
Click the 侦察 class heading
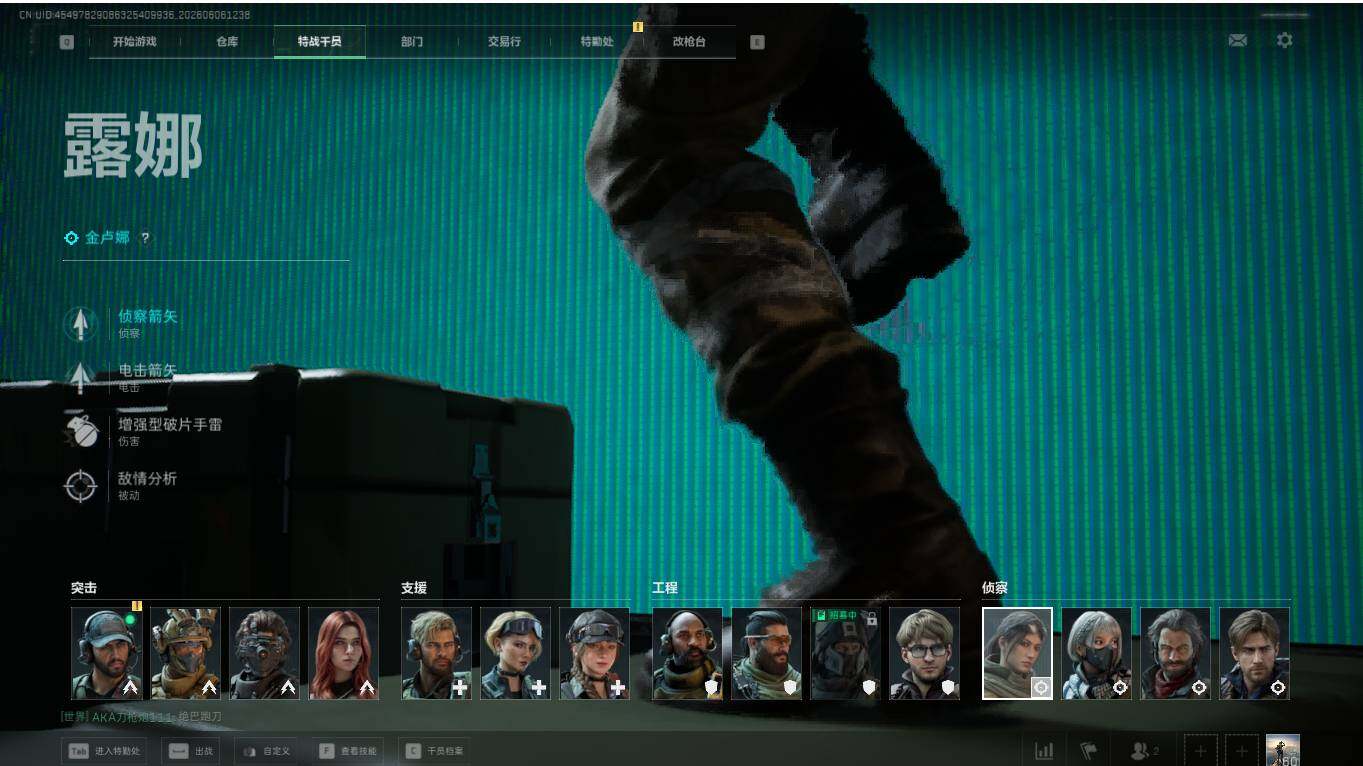point(995,588)
